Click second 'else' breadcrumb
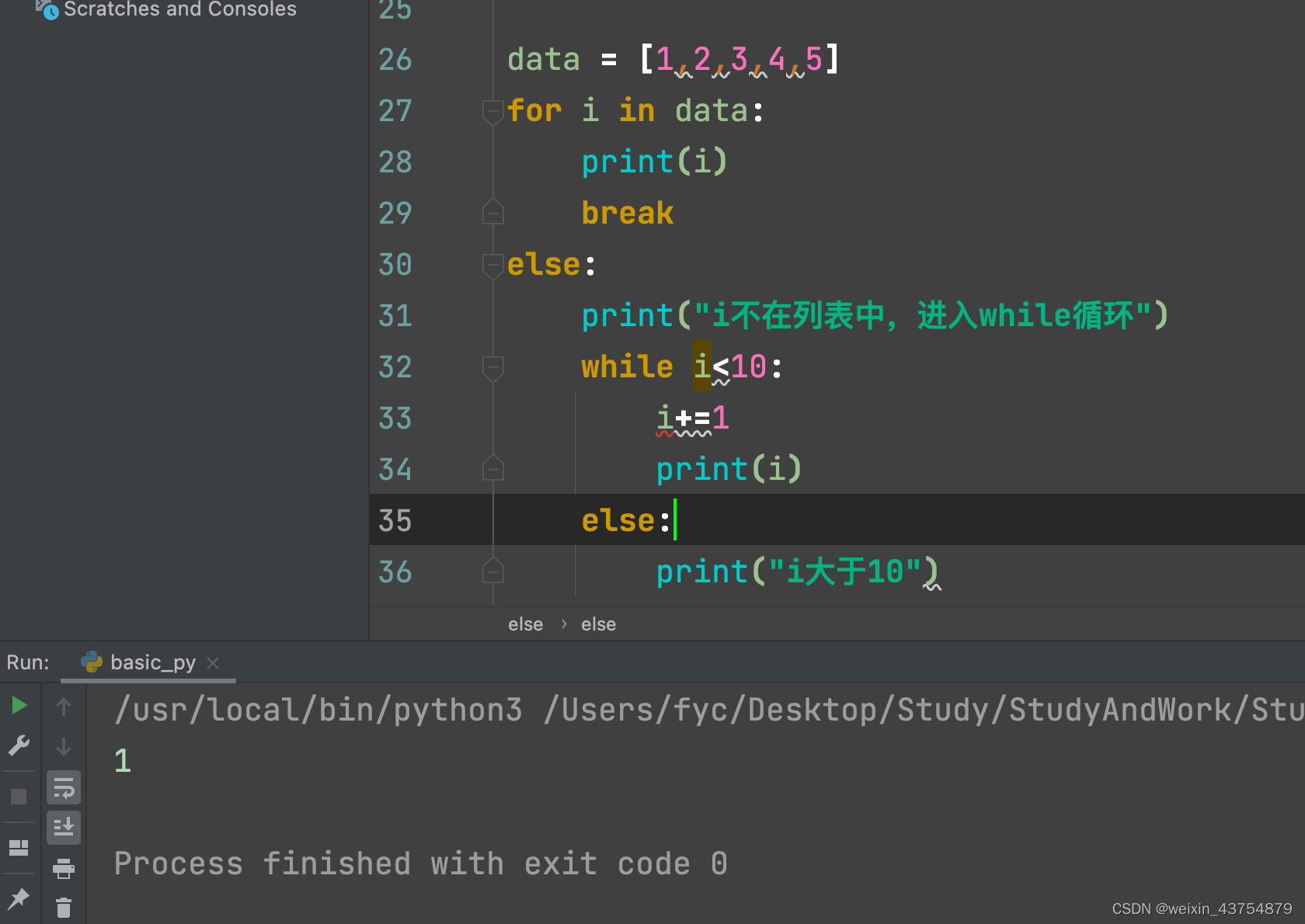Viewport: 1305px width, 924px height. [598, 624]
